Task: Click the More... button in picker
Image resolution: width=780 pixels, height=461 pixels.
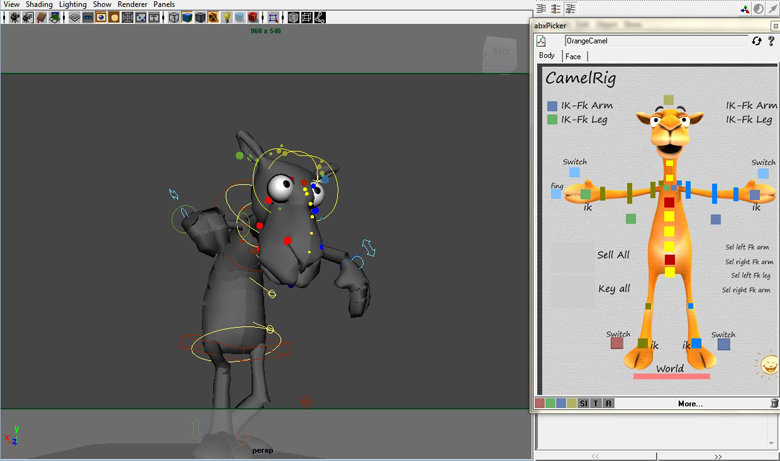Action: 690,404
